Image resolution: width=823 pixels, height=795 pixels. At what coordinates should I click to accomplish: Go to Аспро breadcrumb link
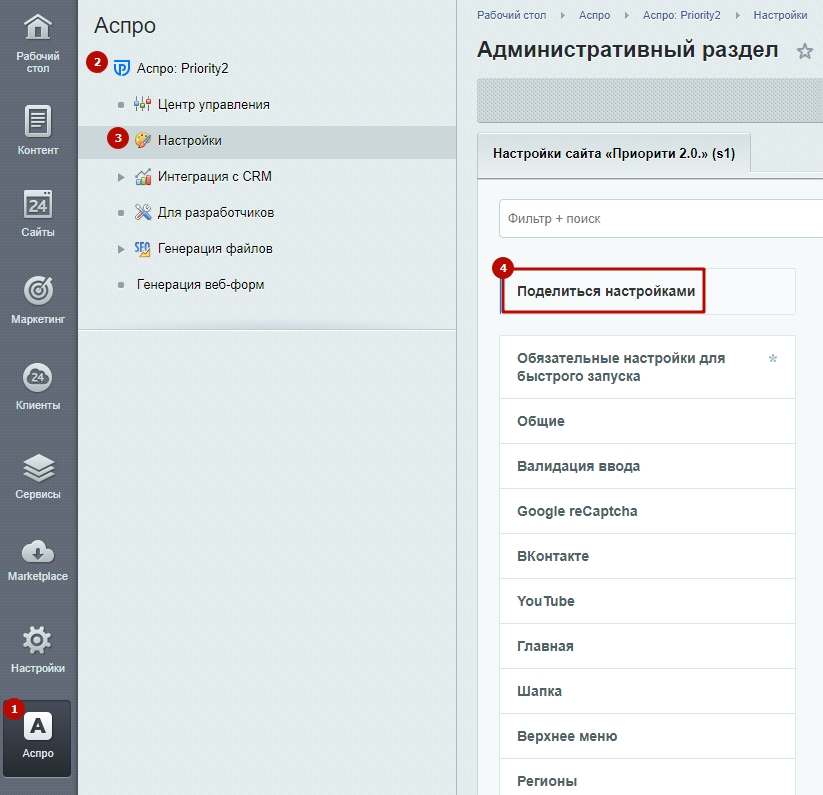point(594,15)
